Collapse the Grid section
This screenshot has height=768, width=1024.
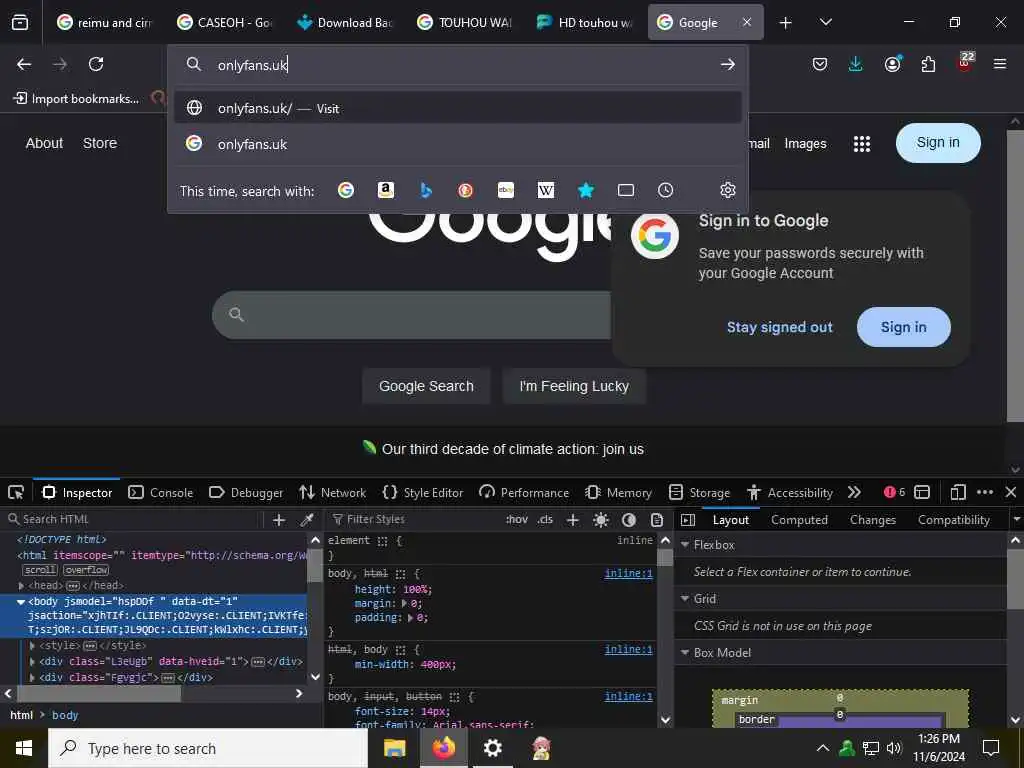click(685, 599)
